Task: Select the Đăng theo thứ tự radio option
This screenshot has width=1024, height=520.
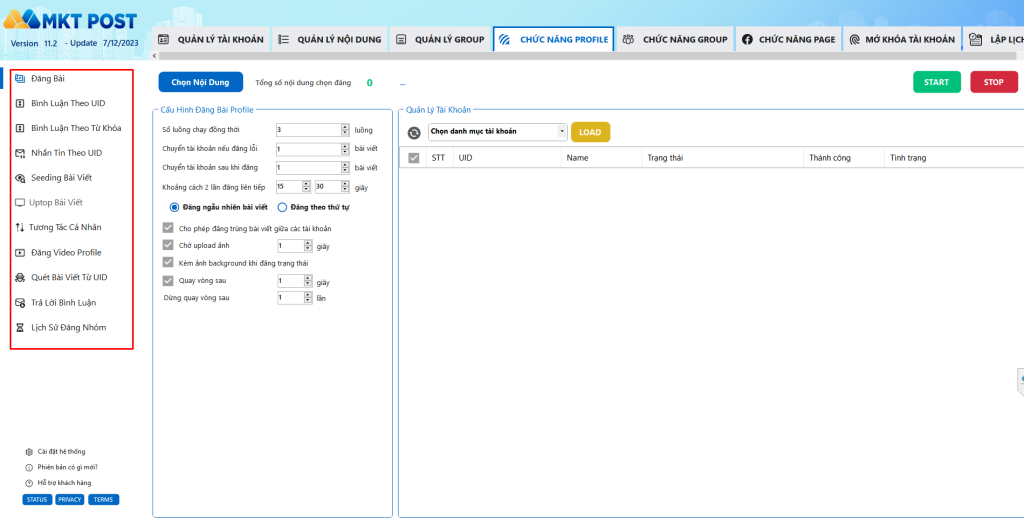Action: coord(282,207)
